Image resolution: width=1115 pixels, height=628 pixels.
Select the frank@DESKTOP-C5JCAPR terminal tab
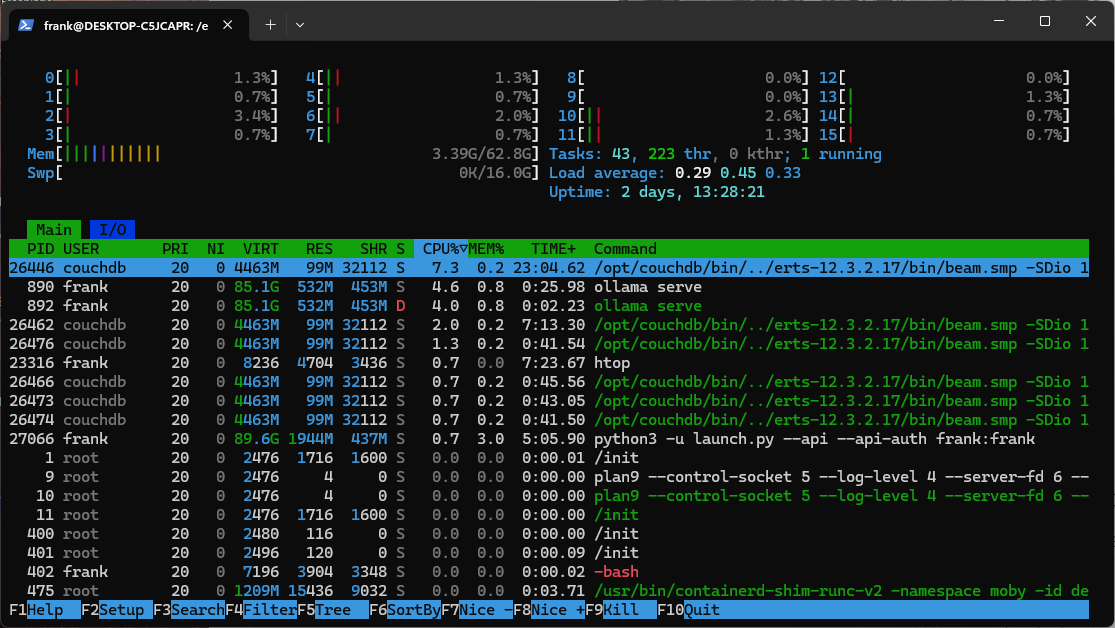(x=125, y=25)
